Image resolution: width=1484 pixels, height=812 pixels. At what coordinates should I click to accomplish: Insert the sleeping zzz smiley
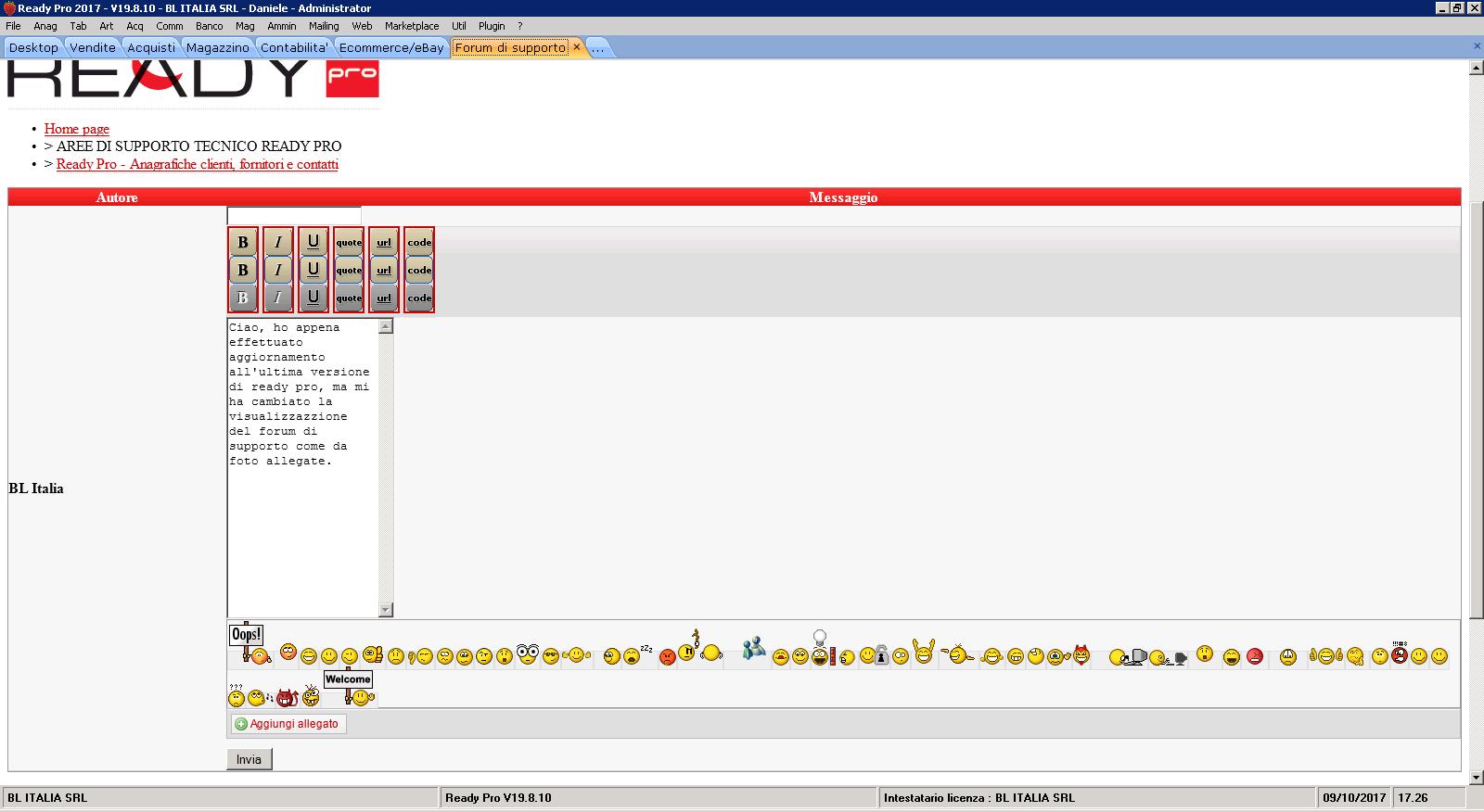[x=637, y=654]
